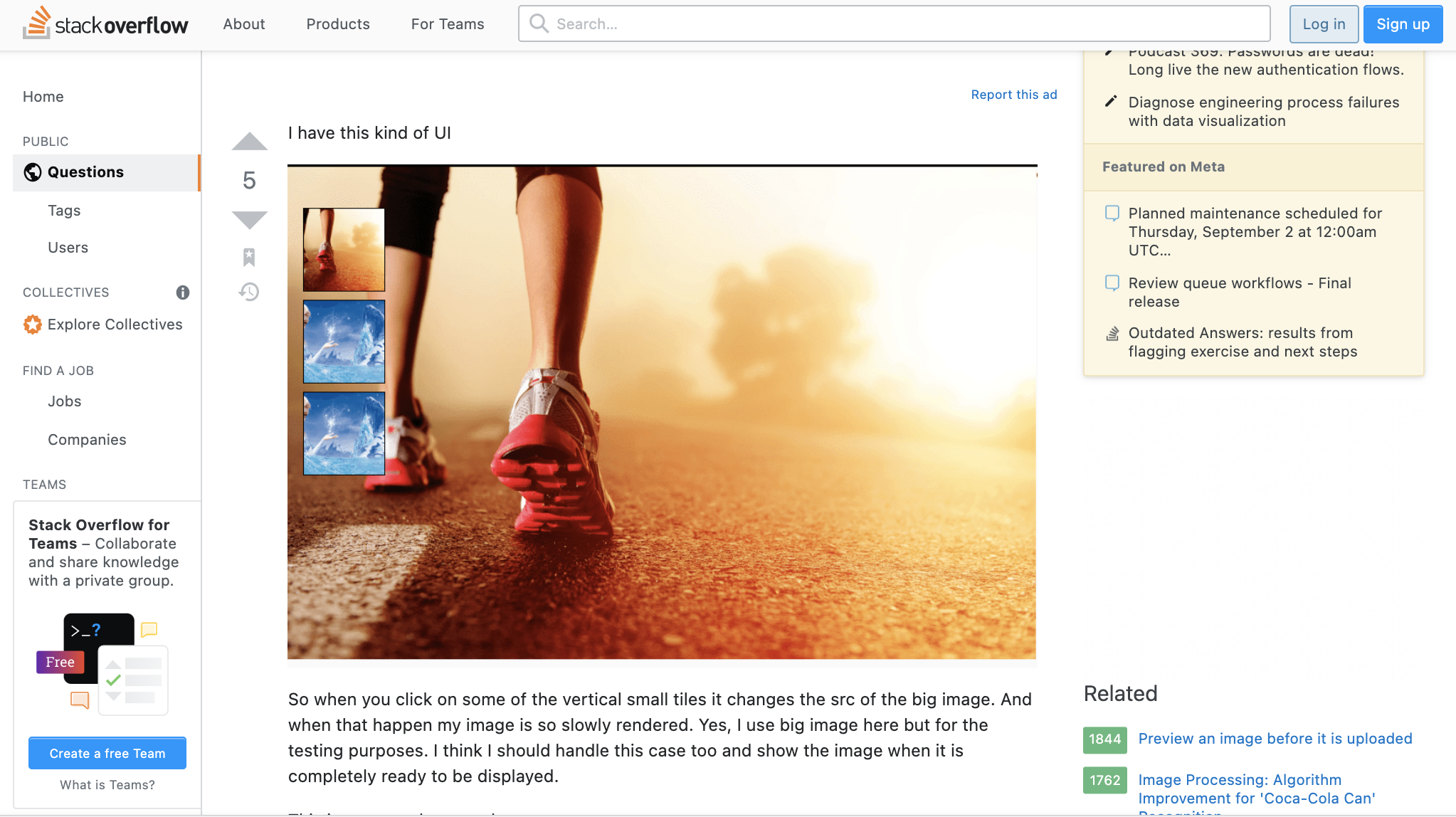Click the Log in button
The height and width of the screenshot is (817, 1456).
(x=1324, y=24)
